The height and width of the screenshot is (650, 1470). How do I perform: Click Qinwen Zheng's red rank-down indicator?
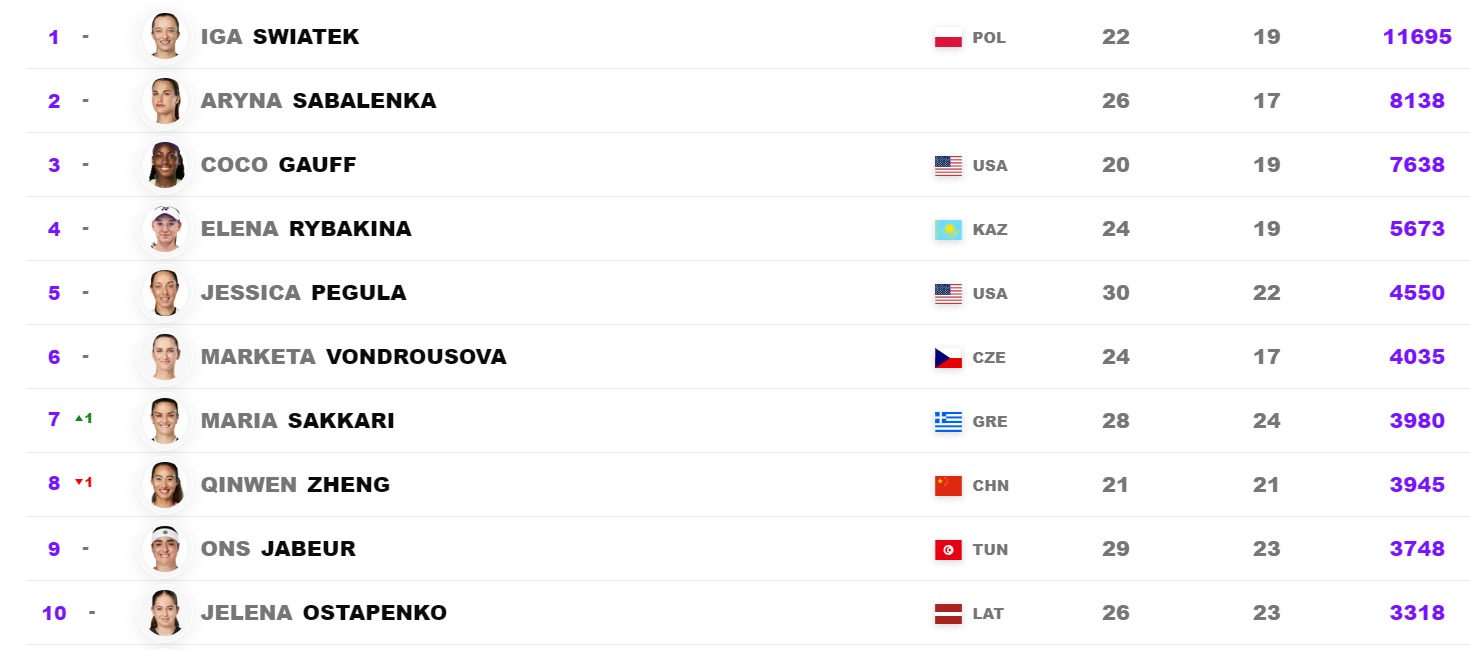(x=84, y=483)
